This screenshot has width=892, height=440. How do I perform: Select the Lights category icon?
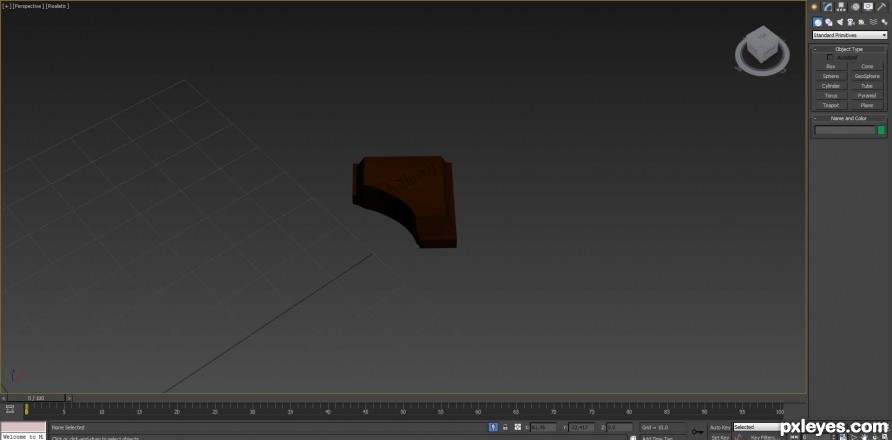coord(840,22)
